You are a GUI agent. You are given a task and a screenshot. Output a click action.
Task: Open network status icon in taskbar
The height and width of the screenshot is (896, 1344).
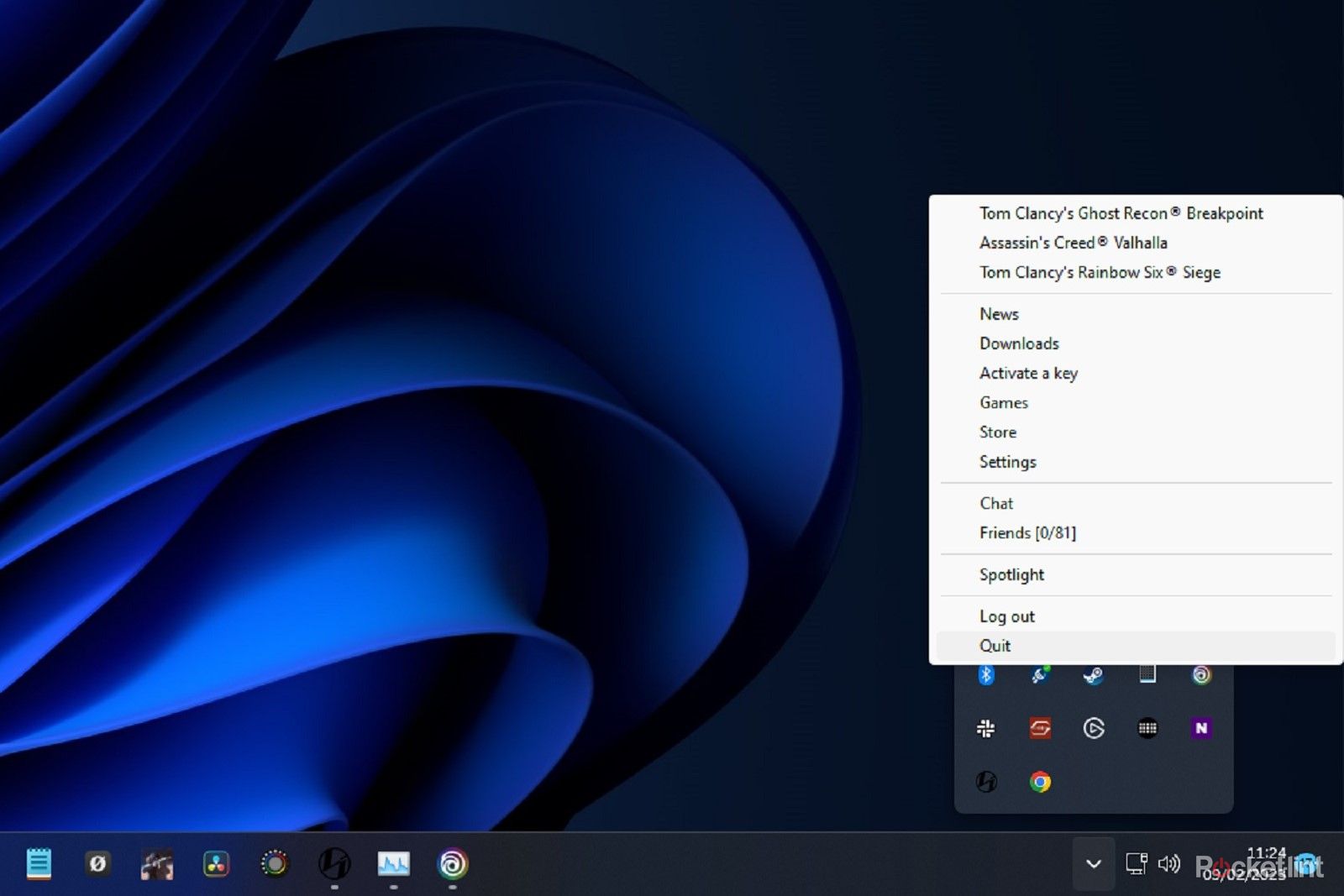click(x=1137, y=863)
